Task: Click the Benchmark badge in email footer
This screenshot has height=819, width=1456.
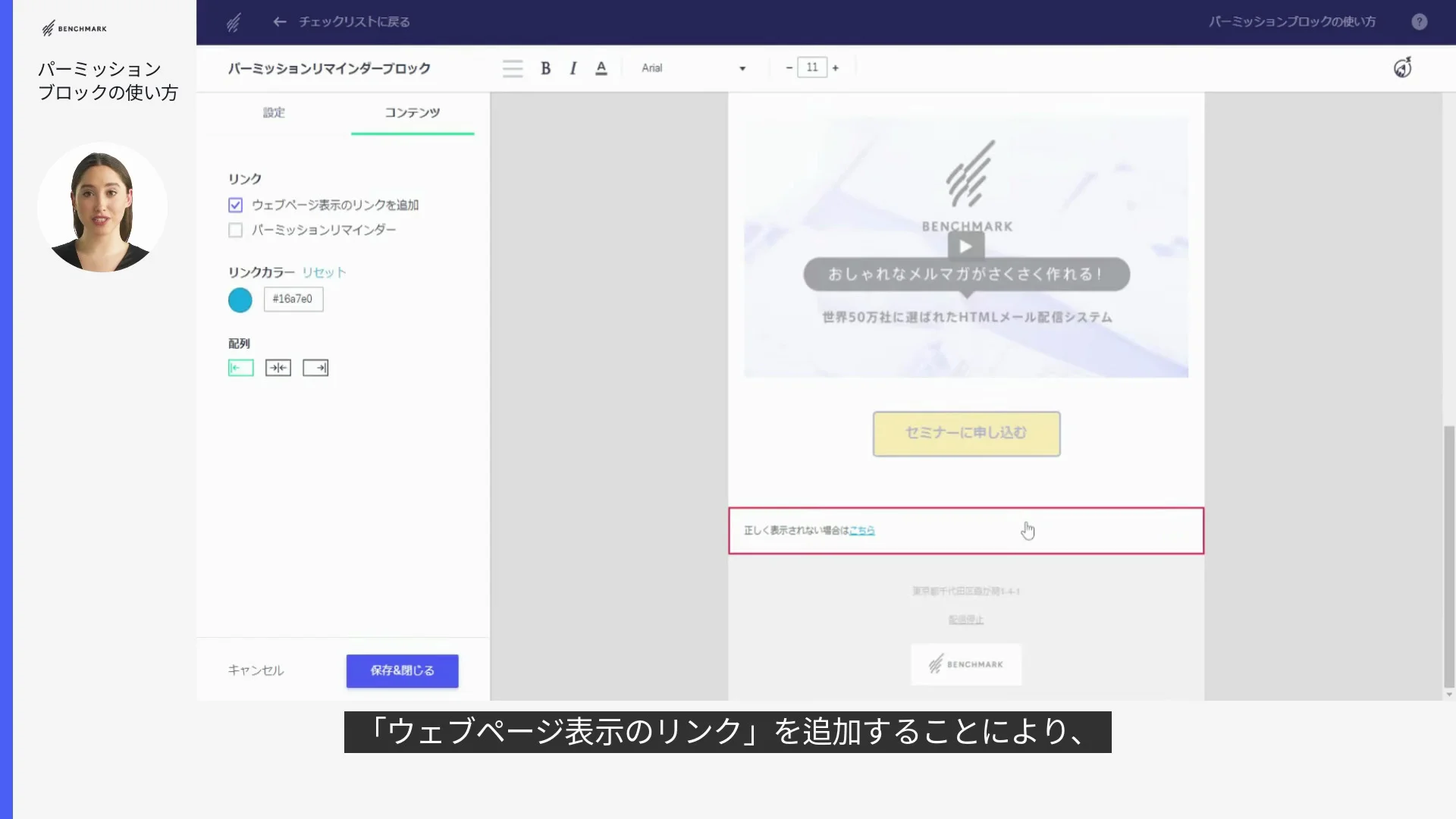Action: [x=966, y=664]
